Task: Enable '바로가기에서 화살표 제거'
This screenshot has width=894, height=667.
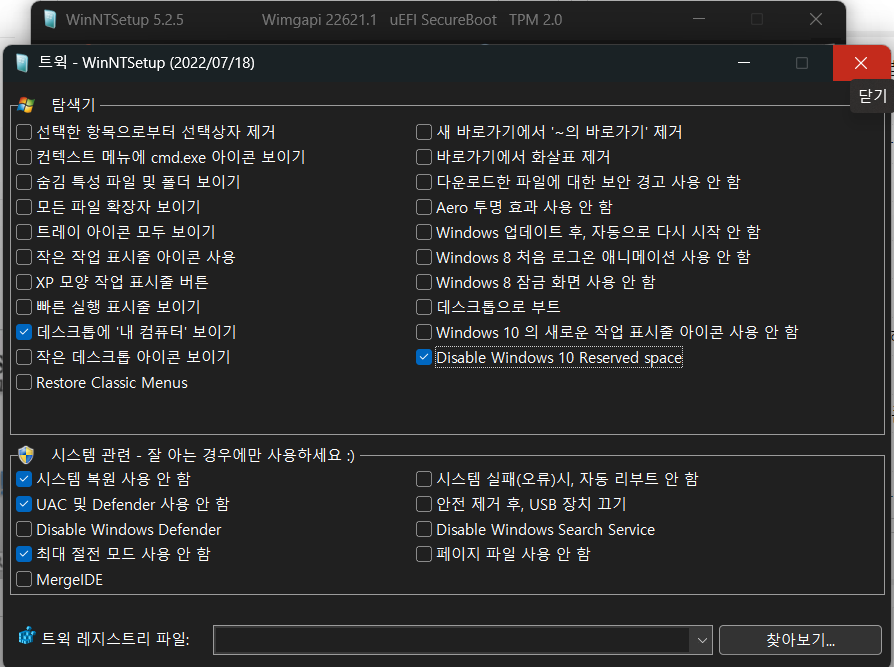Action: (x=424, y=157)
